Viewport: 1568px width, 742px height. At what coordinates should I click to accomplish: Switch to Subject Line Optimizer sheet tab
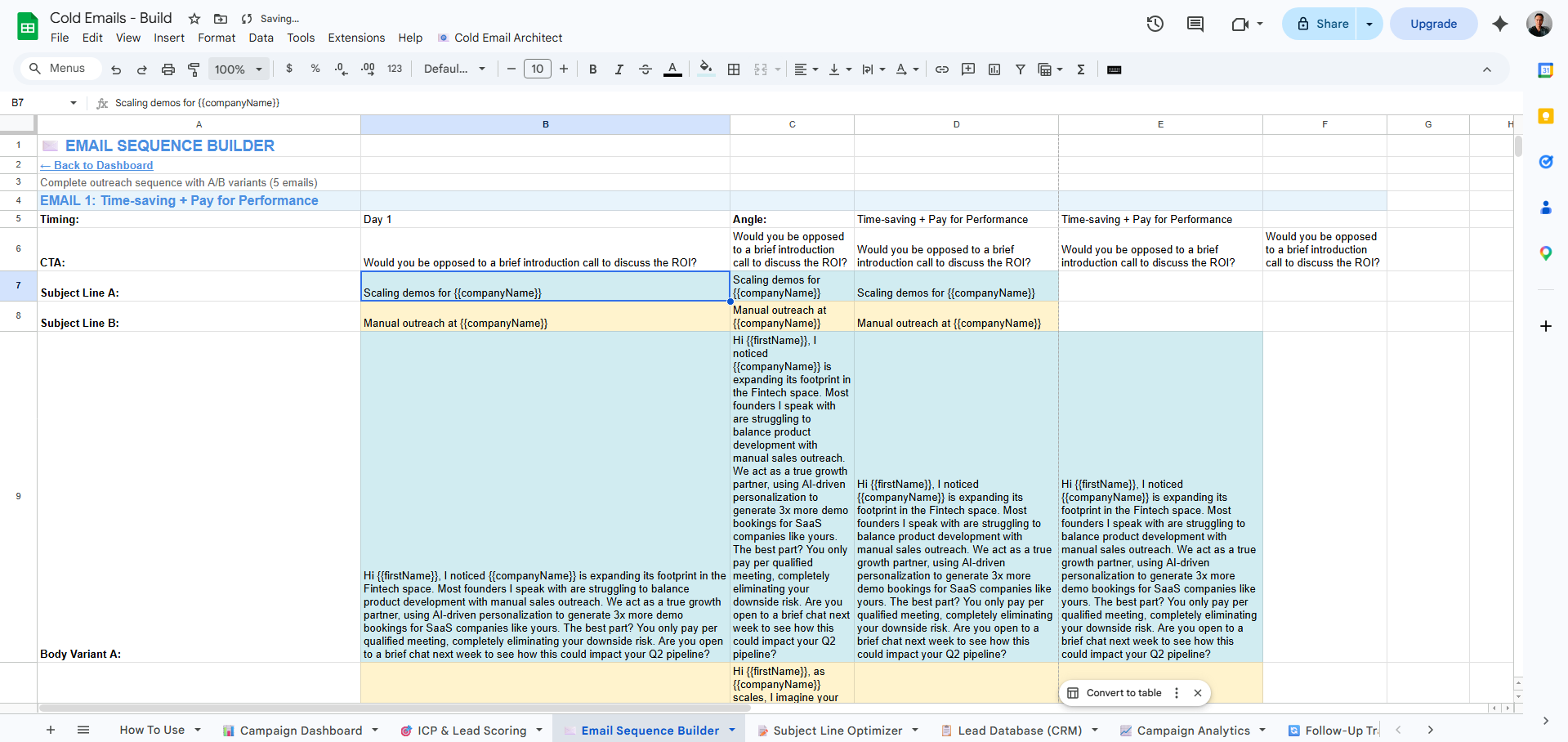(838, 730)
